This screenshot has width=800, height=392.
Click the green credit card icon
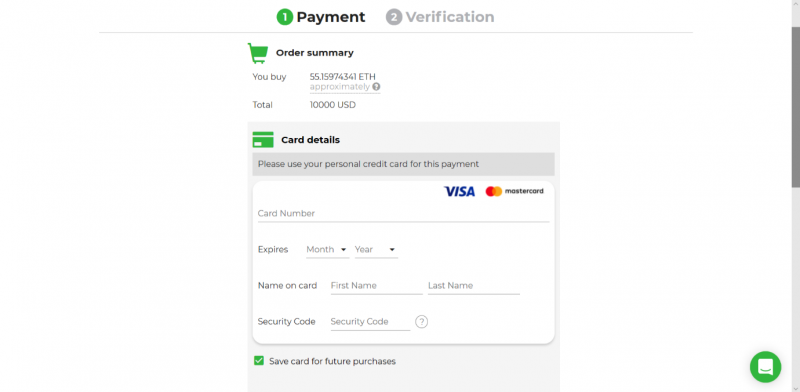[x=263, y=140]
